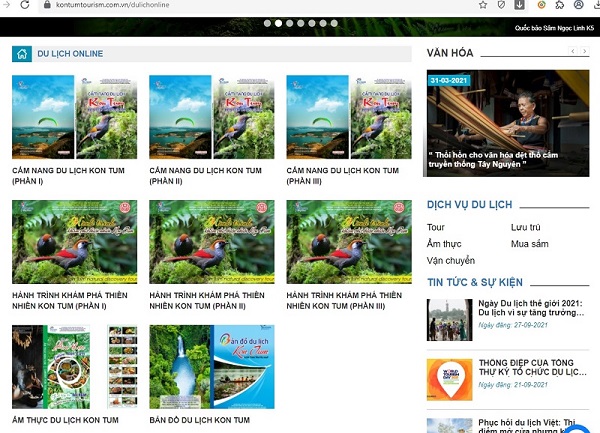The image size is (600, 433).
Task: Open Bản đồ du lịch Kon Tum cover
Action: 211,366
